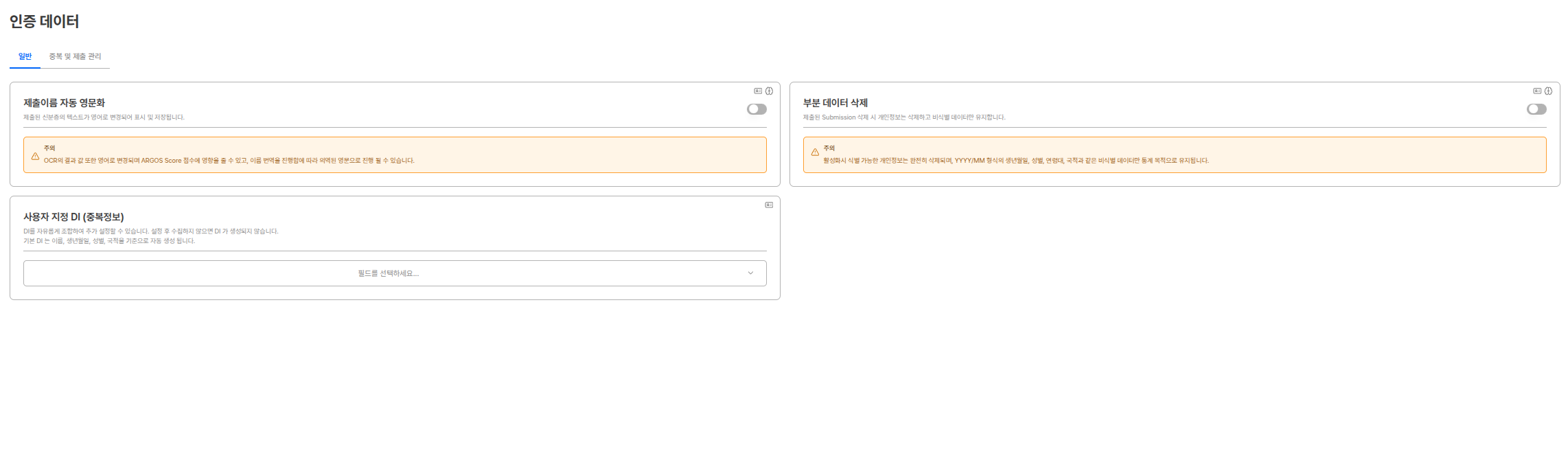Open the 필드를 선택하세요 field dropdown
The image size is (1568, 469).
(x=395, y=273)
